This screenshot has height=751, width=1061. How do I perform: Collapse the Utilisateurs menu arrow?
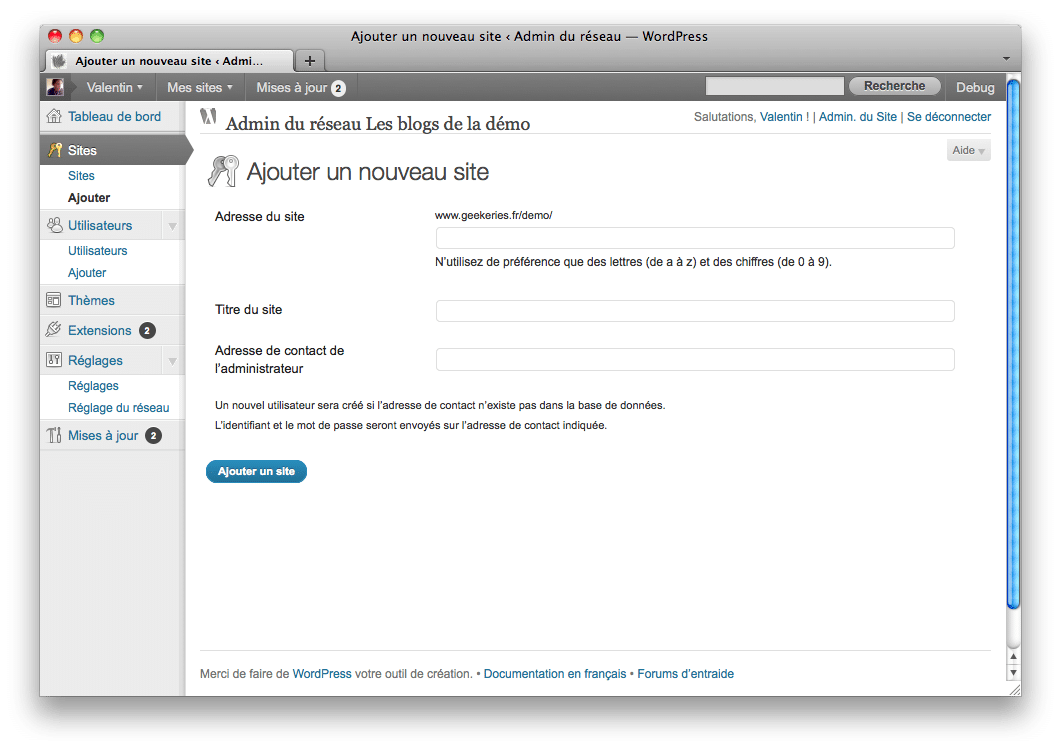pos(173,226)
